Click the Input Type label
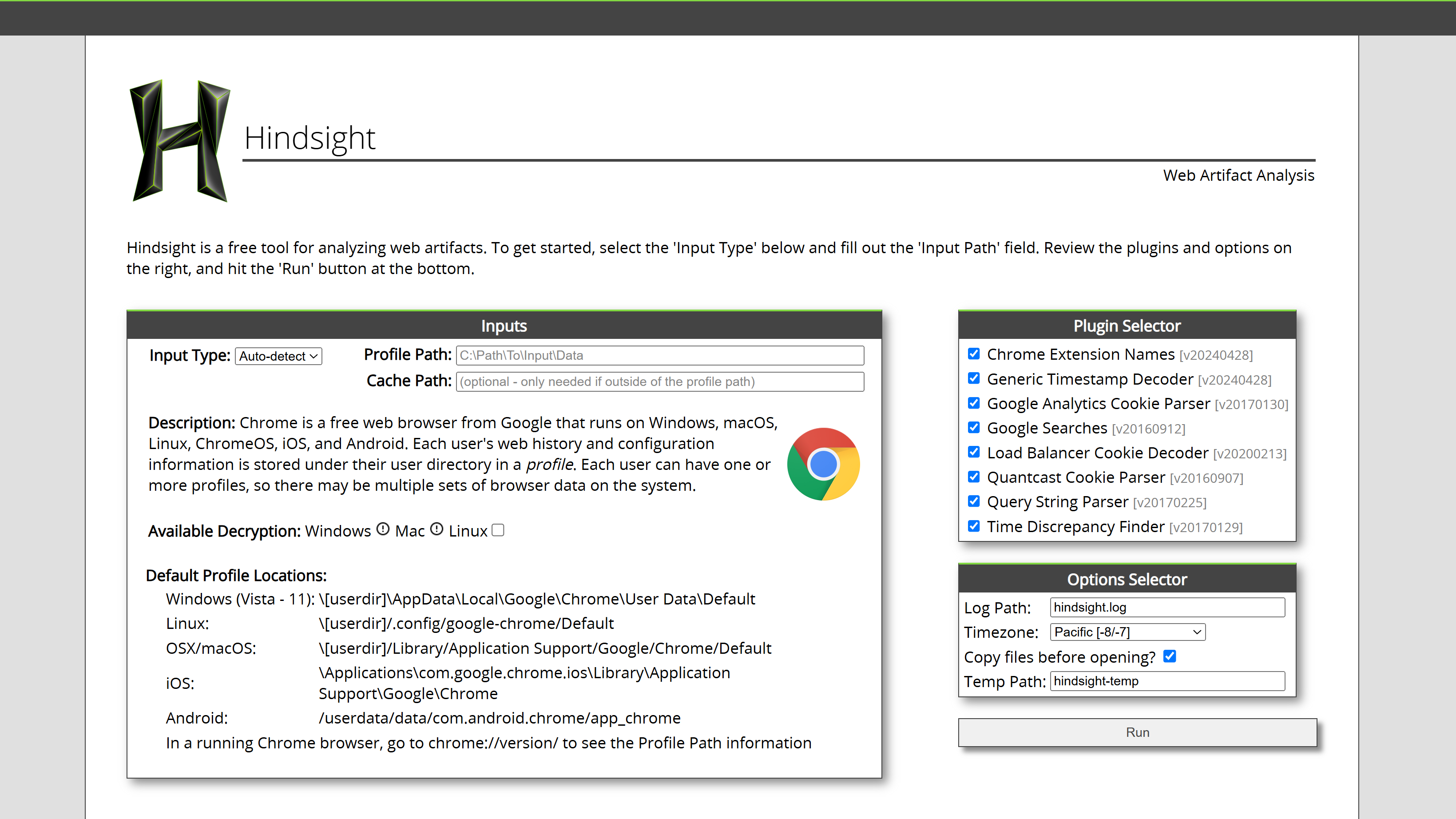The image size is (1456, 819). coord(190,355)
